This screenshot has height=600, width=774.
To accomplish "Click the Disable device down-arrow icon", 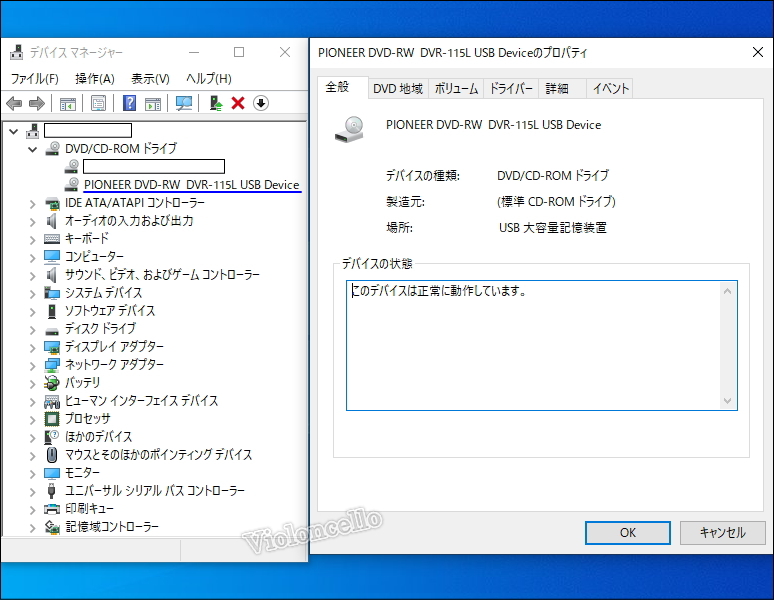I will pos(261,103).
